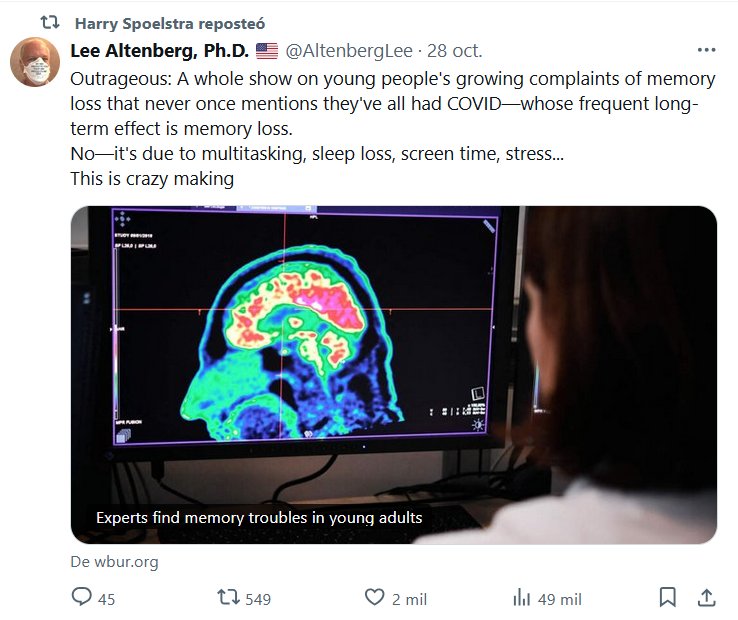Click the 'Experts find memory troubles' caption
The height and width of the screenshot is (620, 738).
259,517
